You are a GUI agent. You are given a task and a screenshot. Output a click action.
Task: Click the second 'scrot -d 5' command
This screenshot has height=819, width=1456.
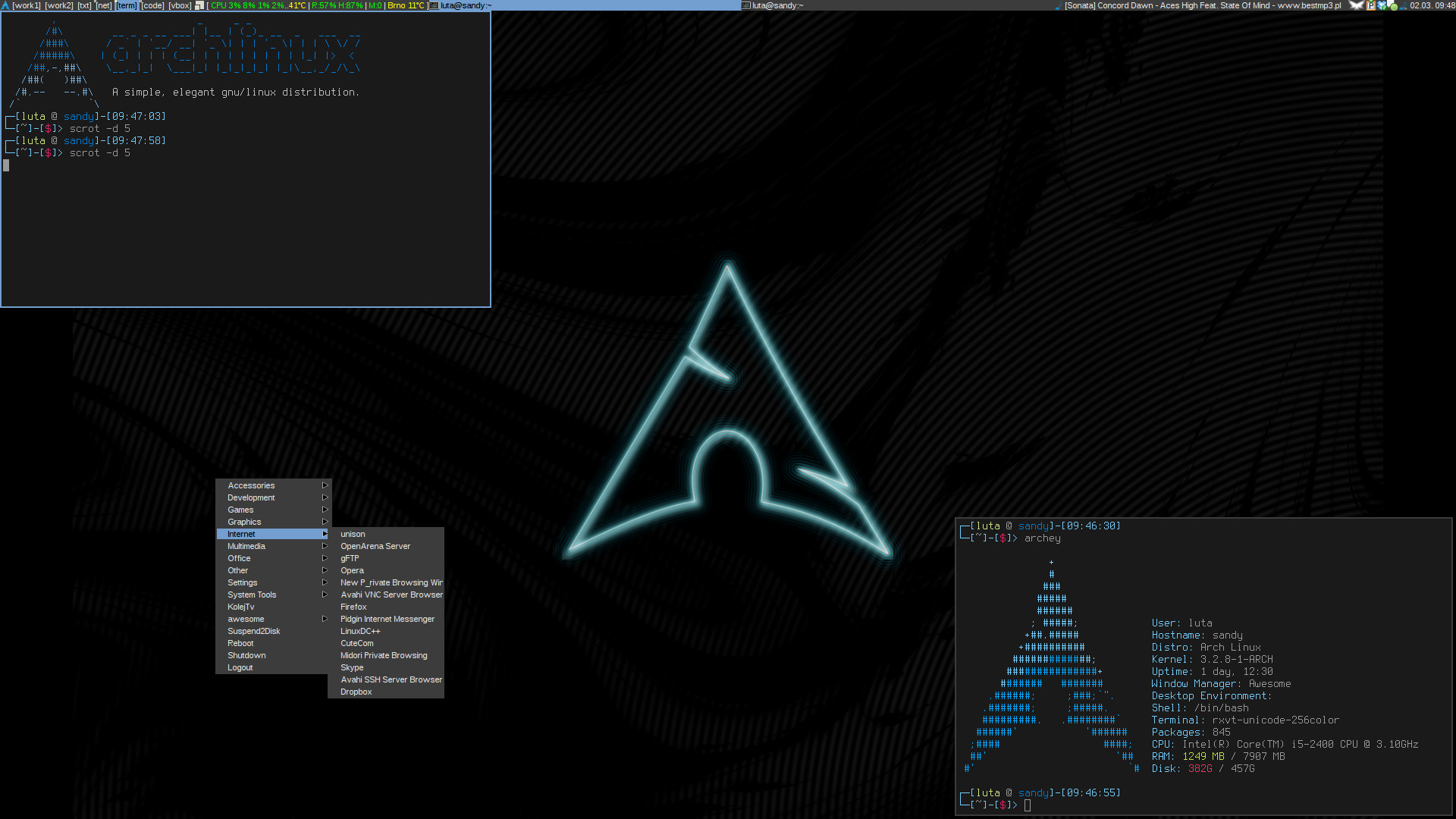100,153
